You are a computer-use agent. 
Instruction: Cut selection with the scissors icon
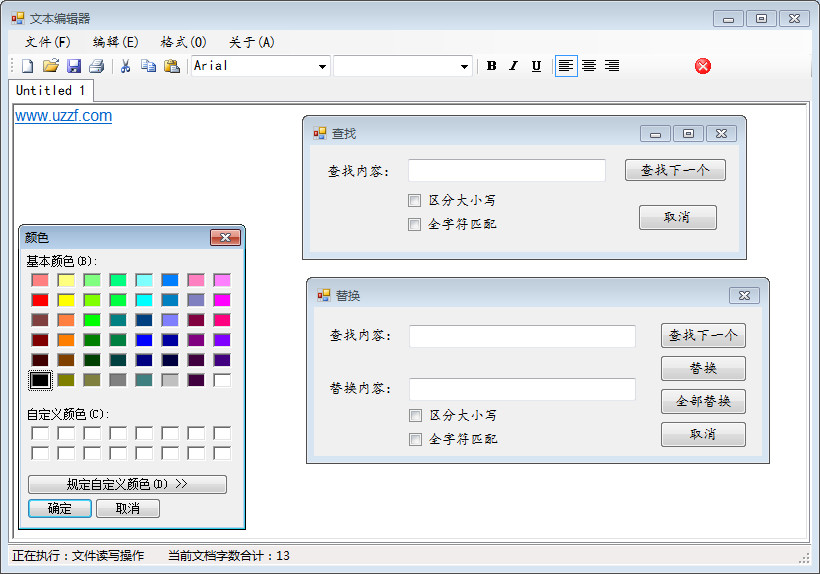pos(126,66)
